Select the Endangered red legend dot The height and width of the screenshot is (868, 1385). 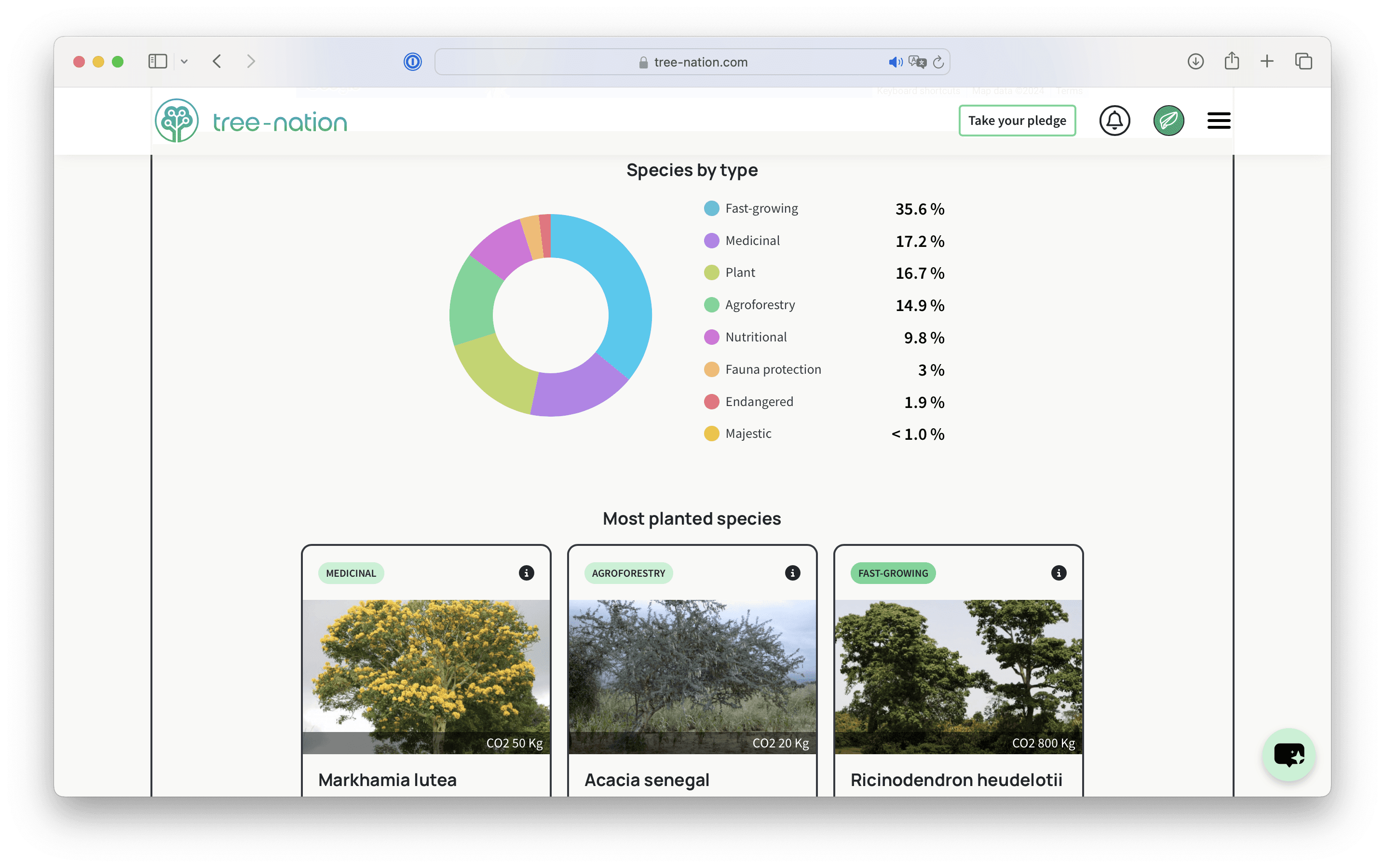pos(712,401)
